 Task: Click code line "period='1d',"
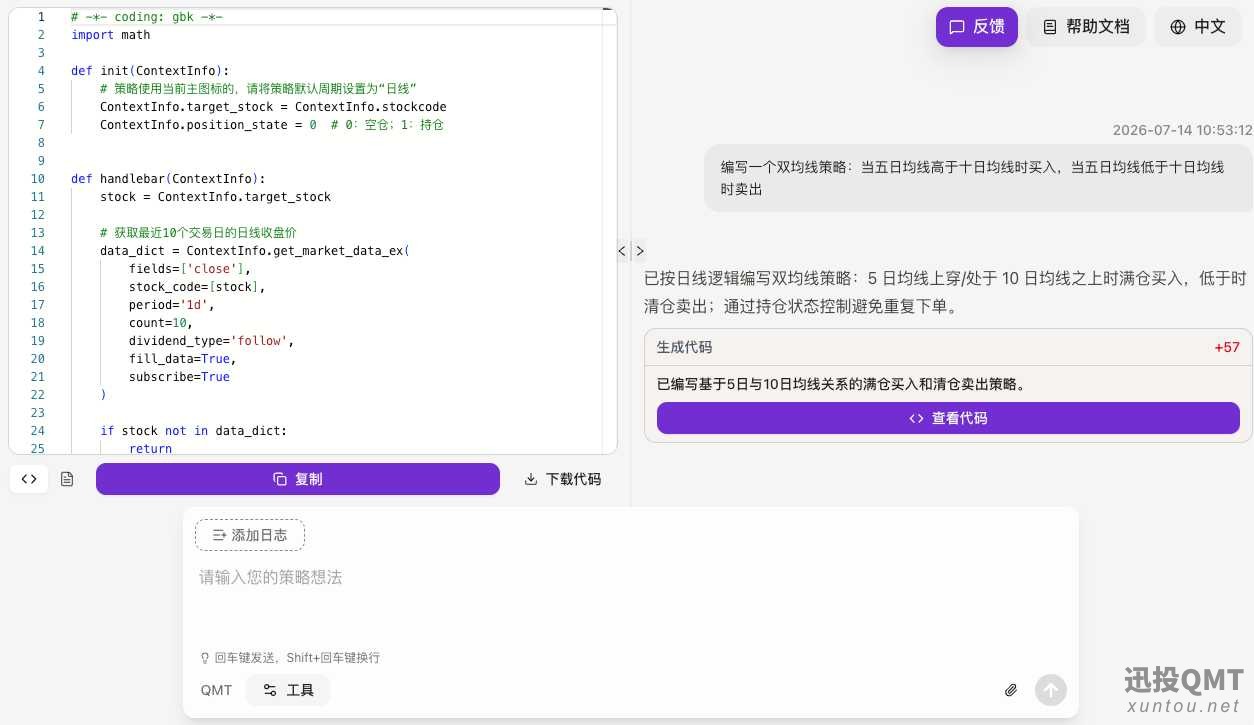[x=172, y=305]
